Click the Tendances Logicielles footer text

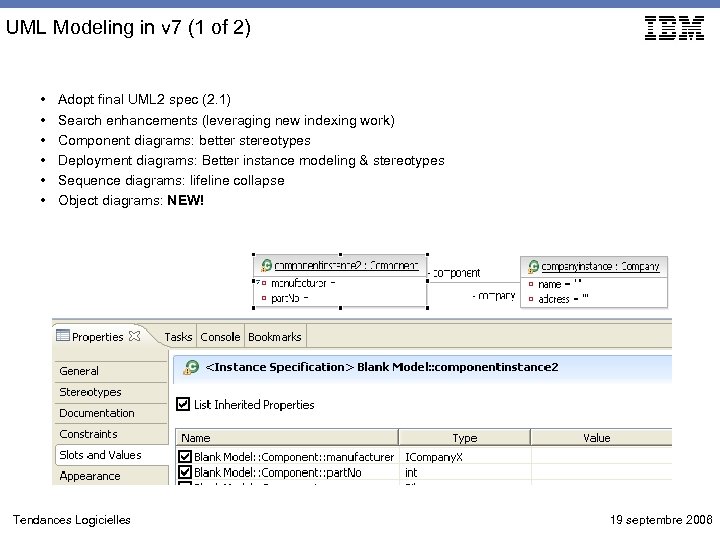72,520
